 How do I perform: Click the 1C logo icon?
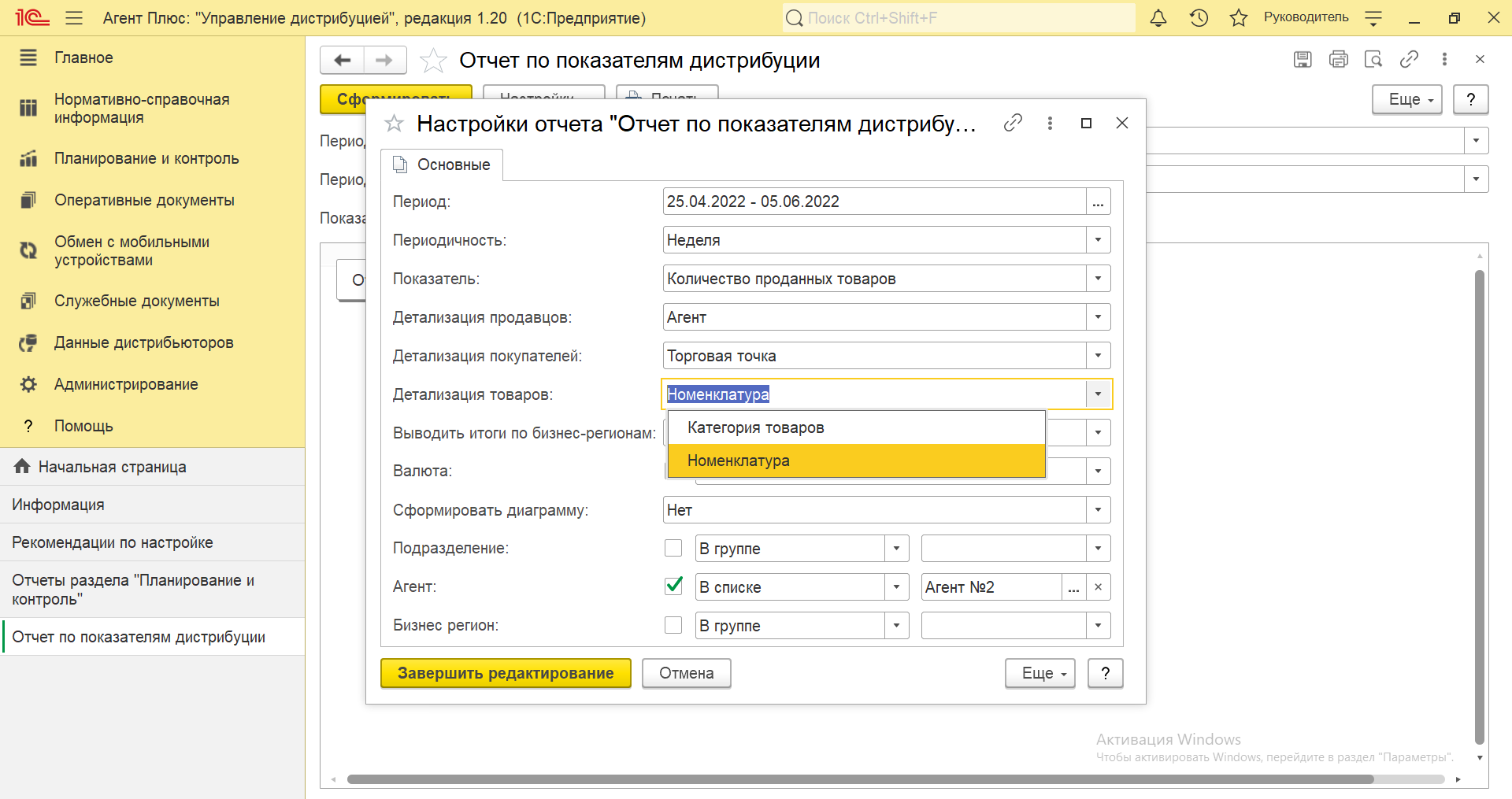[32, 17]
